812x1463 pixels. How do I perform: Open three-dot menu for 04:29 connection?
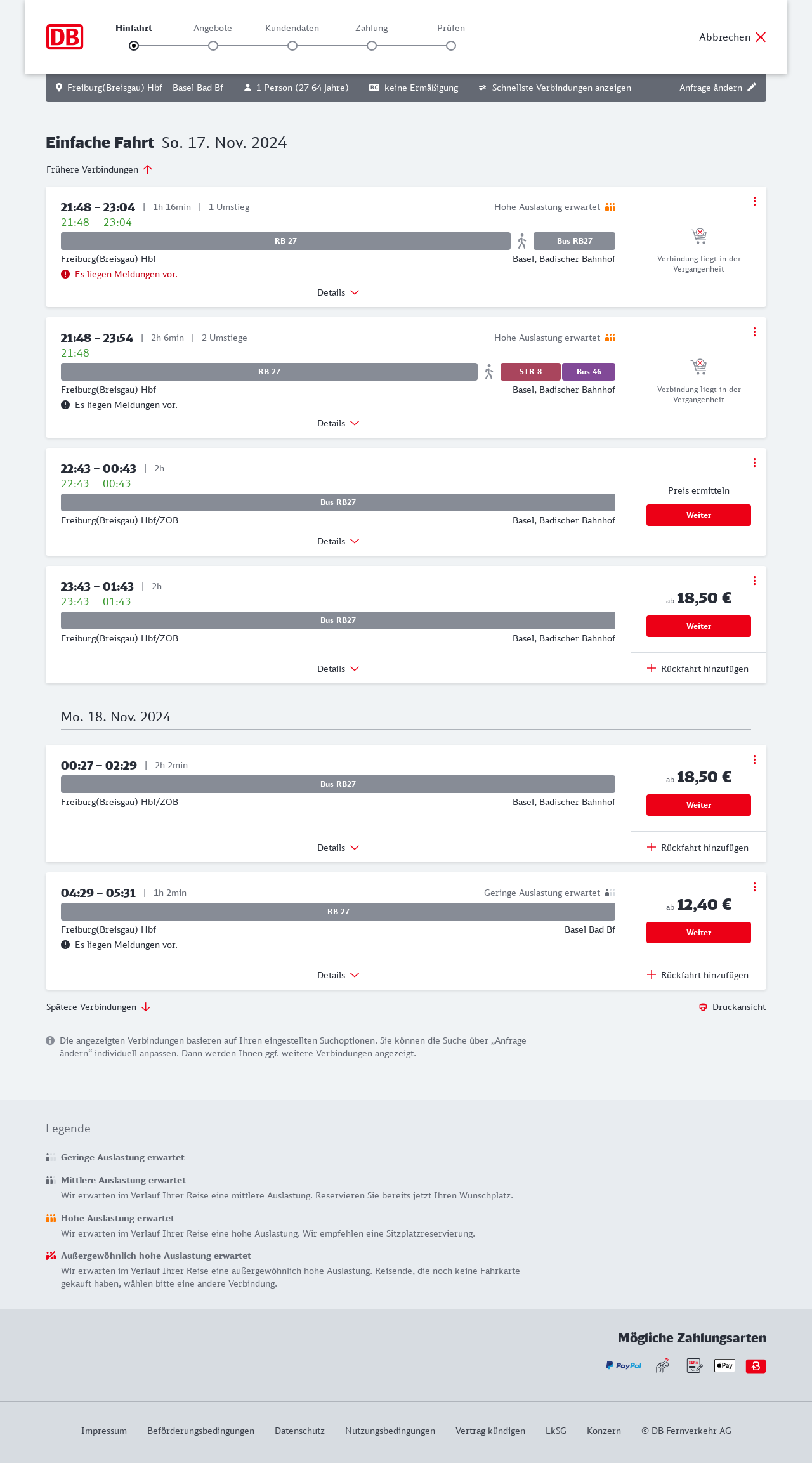[754, 887]
